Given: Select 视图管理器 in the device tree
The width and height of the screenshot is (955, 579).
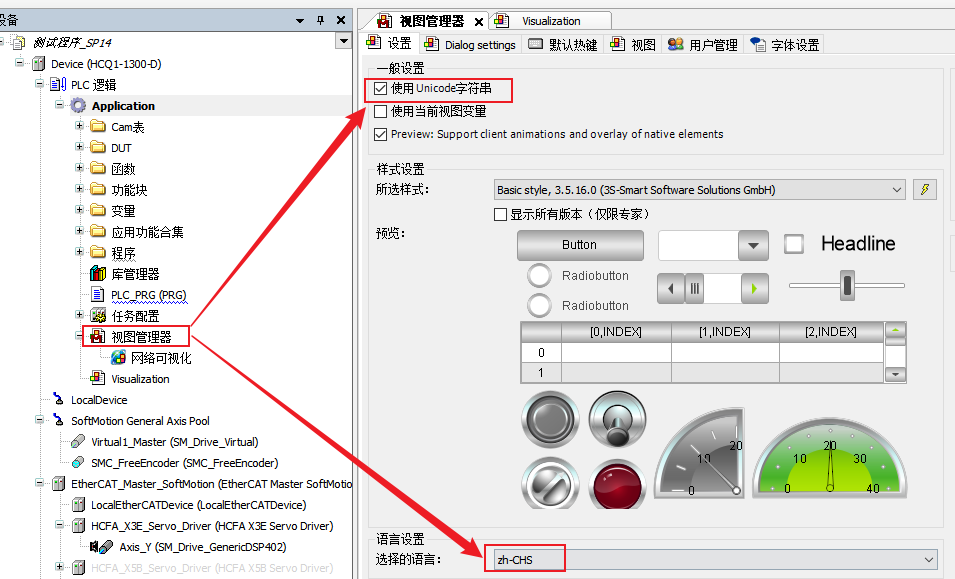Looking at the screenshot, I should pos(141,337).
